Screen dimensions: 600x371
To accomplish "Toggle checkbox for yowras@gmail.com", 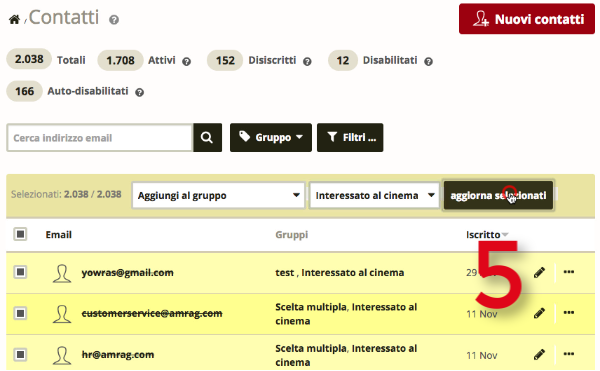I will tap(20, 272).
